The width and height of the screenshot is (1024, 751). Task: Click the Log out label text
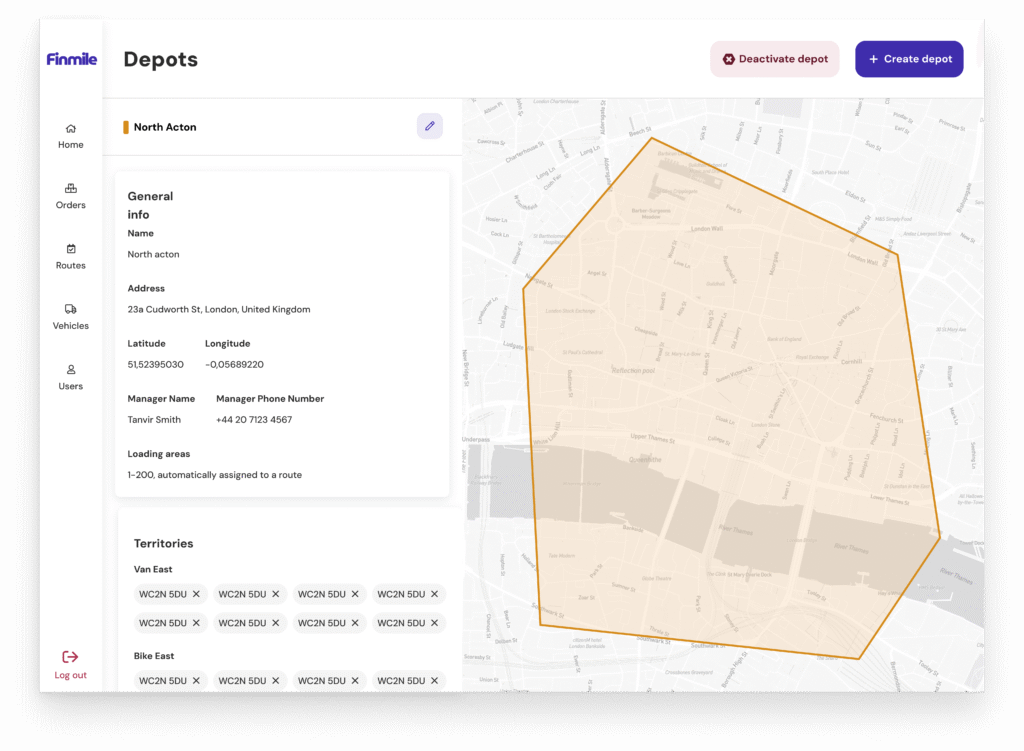(x=70, y=676)
